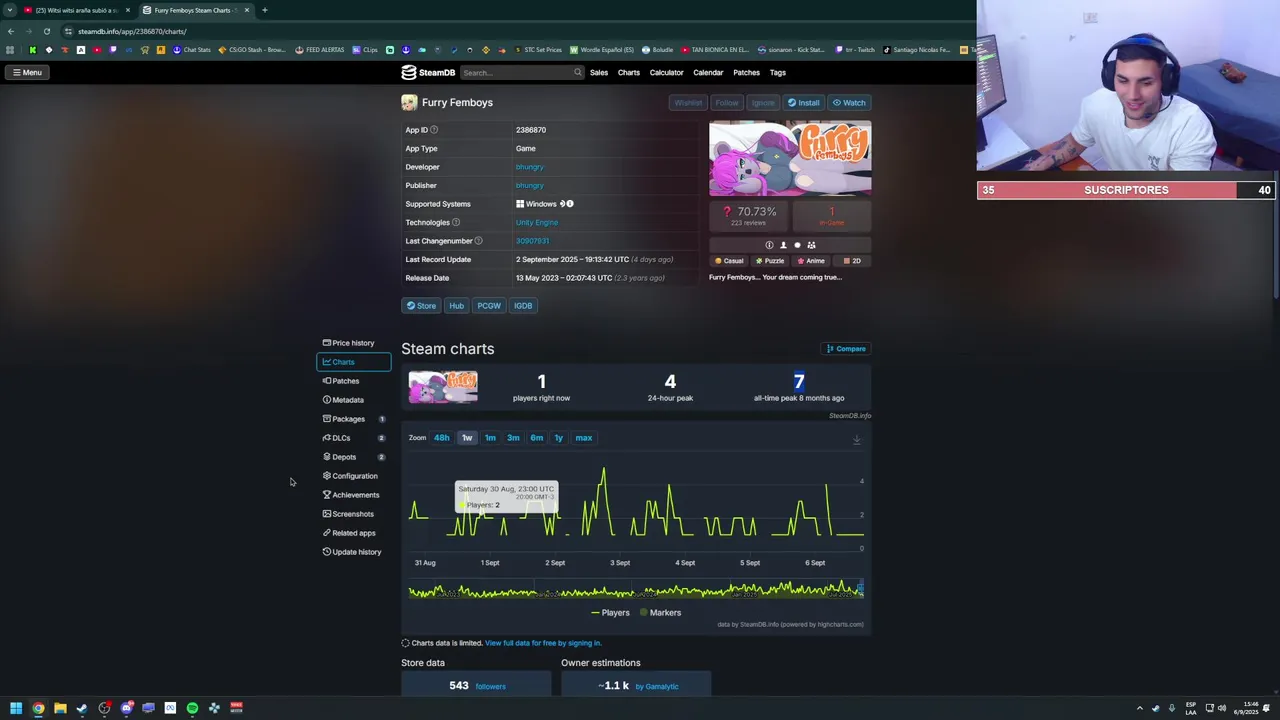Set chart zoom to 6m
1280x720 pixels.
[537, 438]
